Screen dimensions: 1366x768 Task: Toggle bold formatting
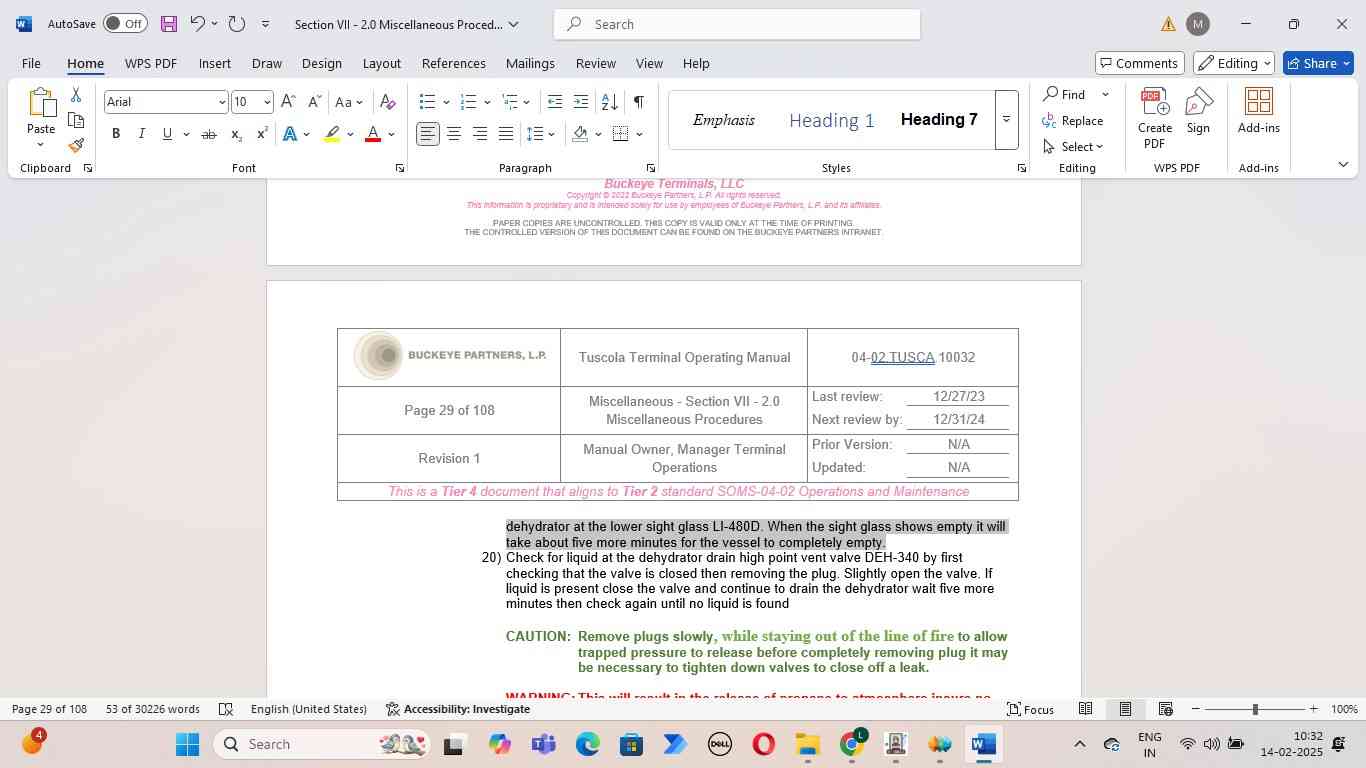pos(116,134)
